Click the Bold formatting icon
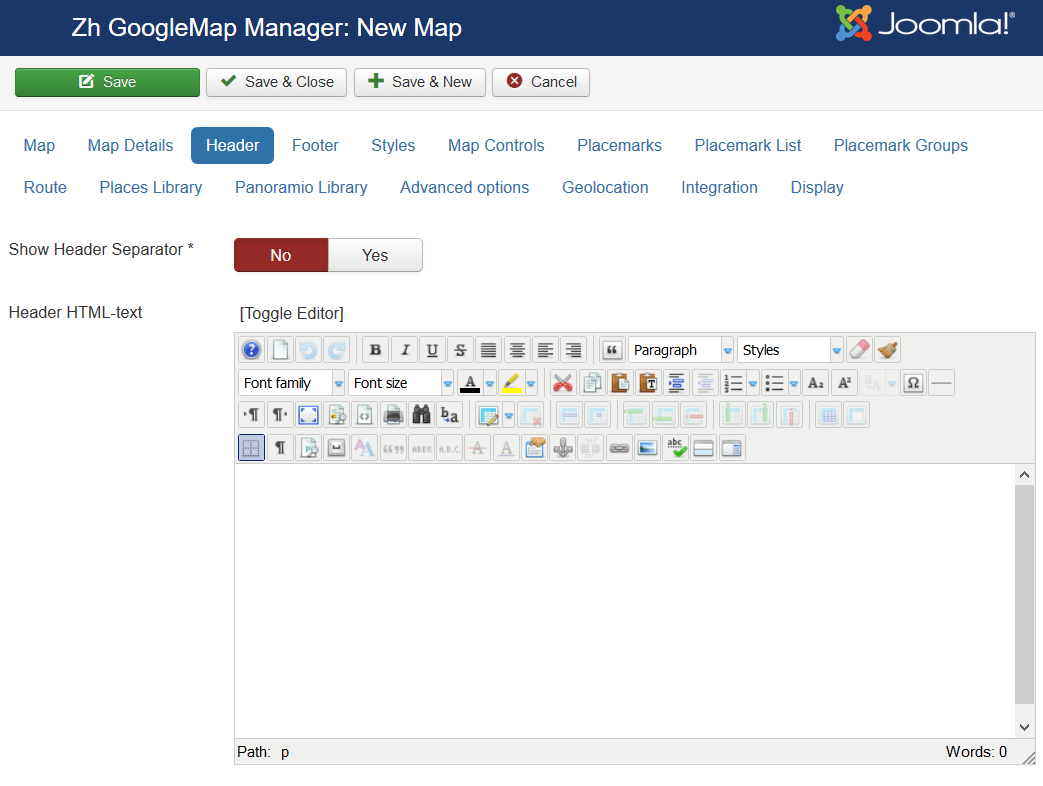Image resolution: width=1043 pixels, height=786 pixels. coord(375,350)
